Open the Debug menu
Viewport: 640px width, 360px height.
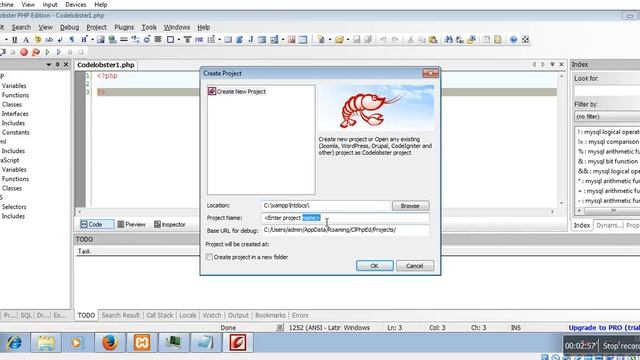point(69,27)
